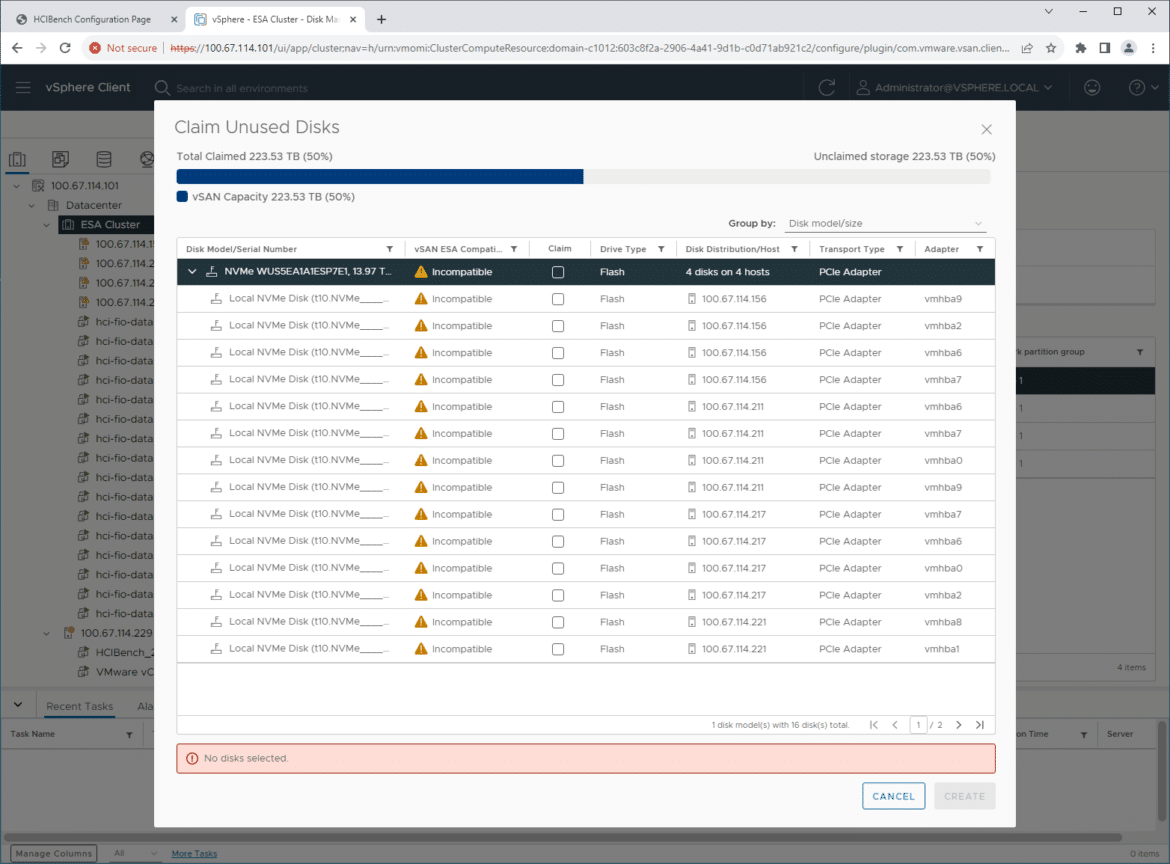1170x864 pixels.
Task: Open the Chrome three-dot menu
Action: point(1154,48)
